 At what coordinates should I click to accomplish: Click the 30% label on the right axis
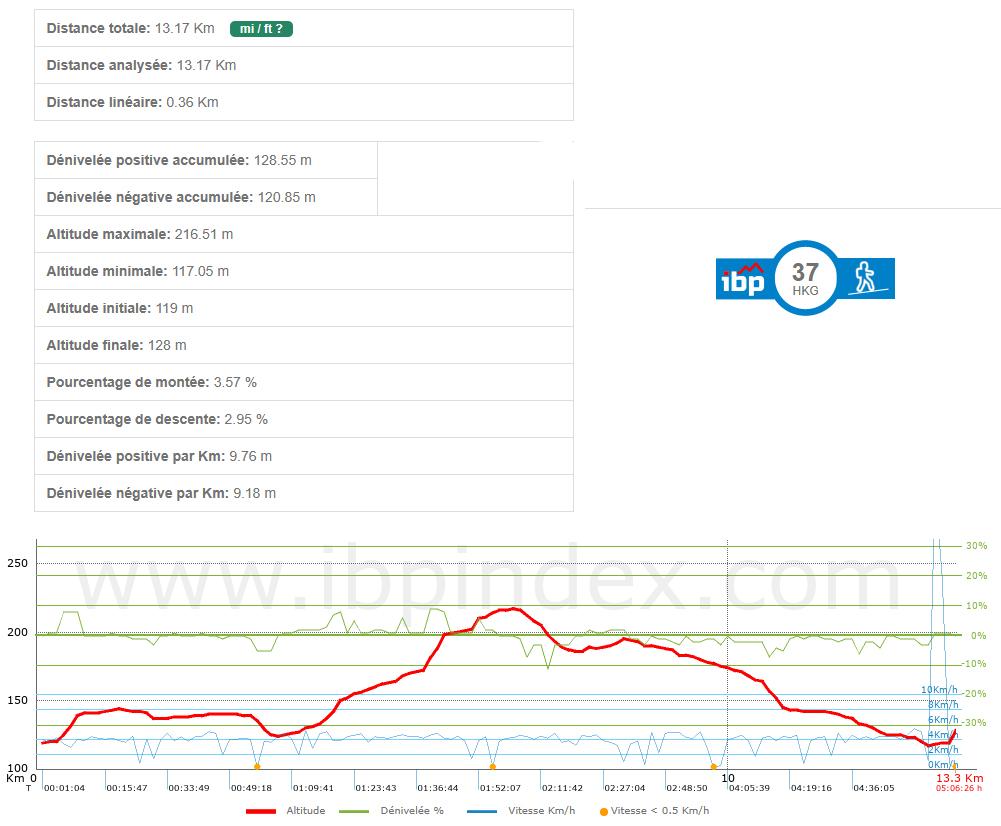pyautogui.click(x=976, y=546)
